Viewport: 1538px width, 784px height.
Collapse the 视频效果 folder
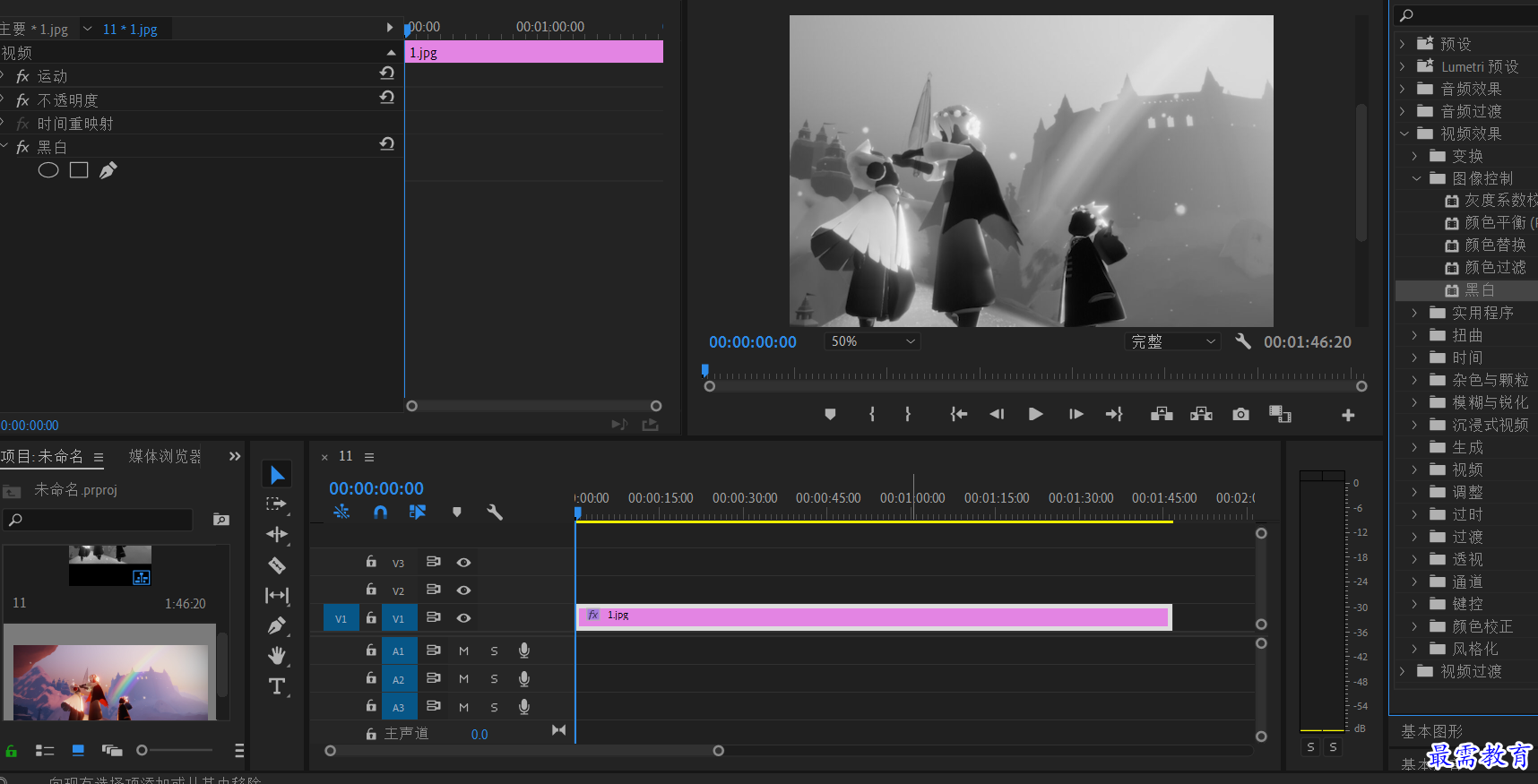pyautogui.click(x=1404, y=134)
